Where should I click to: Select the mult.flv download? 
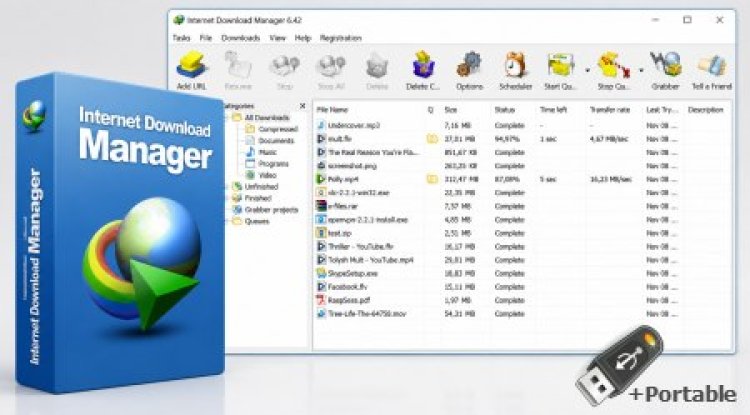340,139
